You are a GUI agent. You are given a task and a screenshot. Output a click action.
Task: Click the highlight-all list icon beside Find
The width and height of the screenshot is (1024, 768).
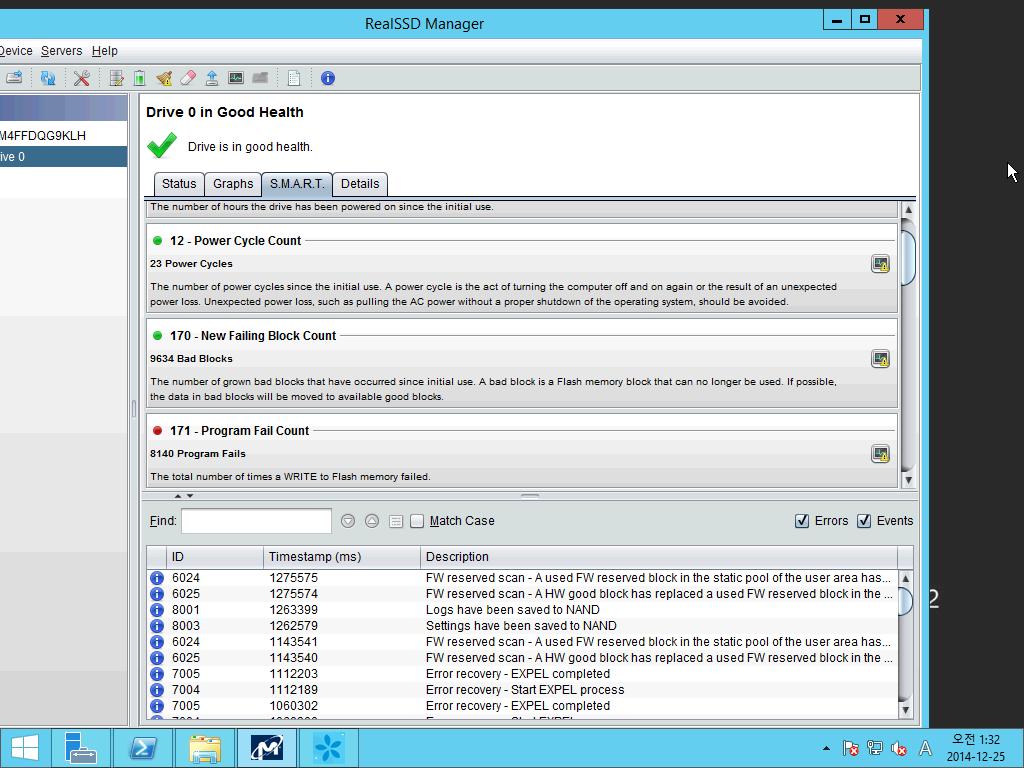[396, 521]
